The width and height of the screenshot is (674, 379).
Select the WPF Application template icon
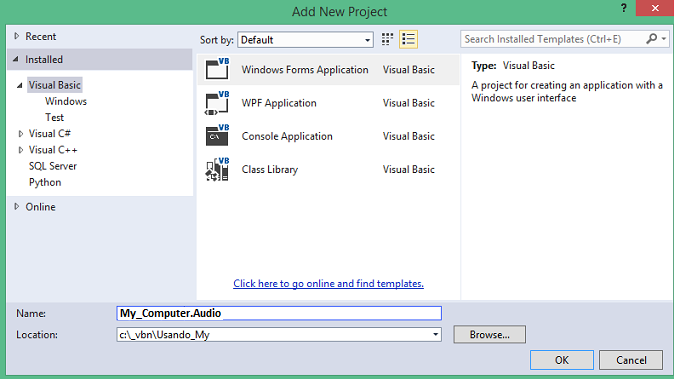(x=217, y=103)
